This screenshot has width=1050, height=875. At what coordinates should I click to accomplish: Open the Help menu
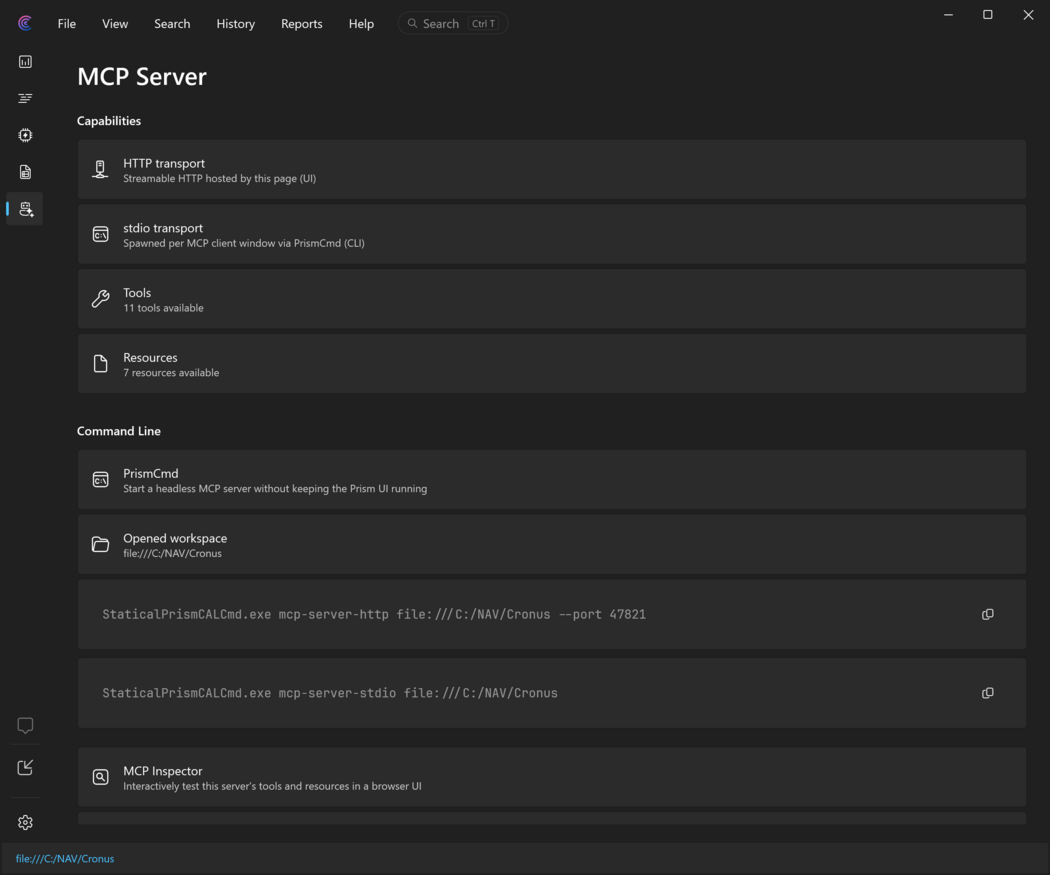click(361, 23)
